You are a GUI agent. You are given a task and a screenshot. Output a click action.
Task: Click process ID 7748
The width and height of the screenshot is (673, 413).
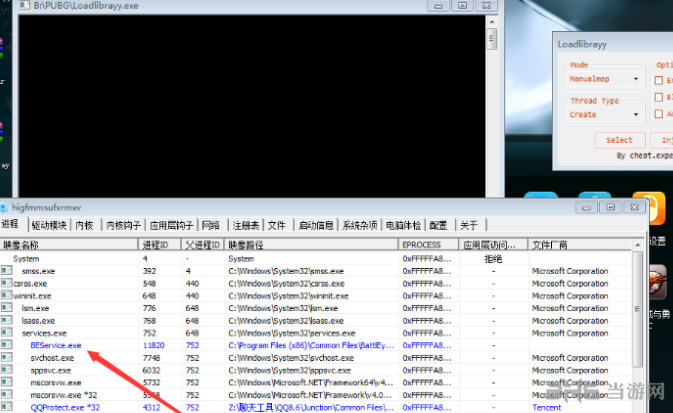(151, 358)
